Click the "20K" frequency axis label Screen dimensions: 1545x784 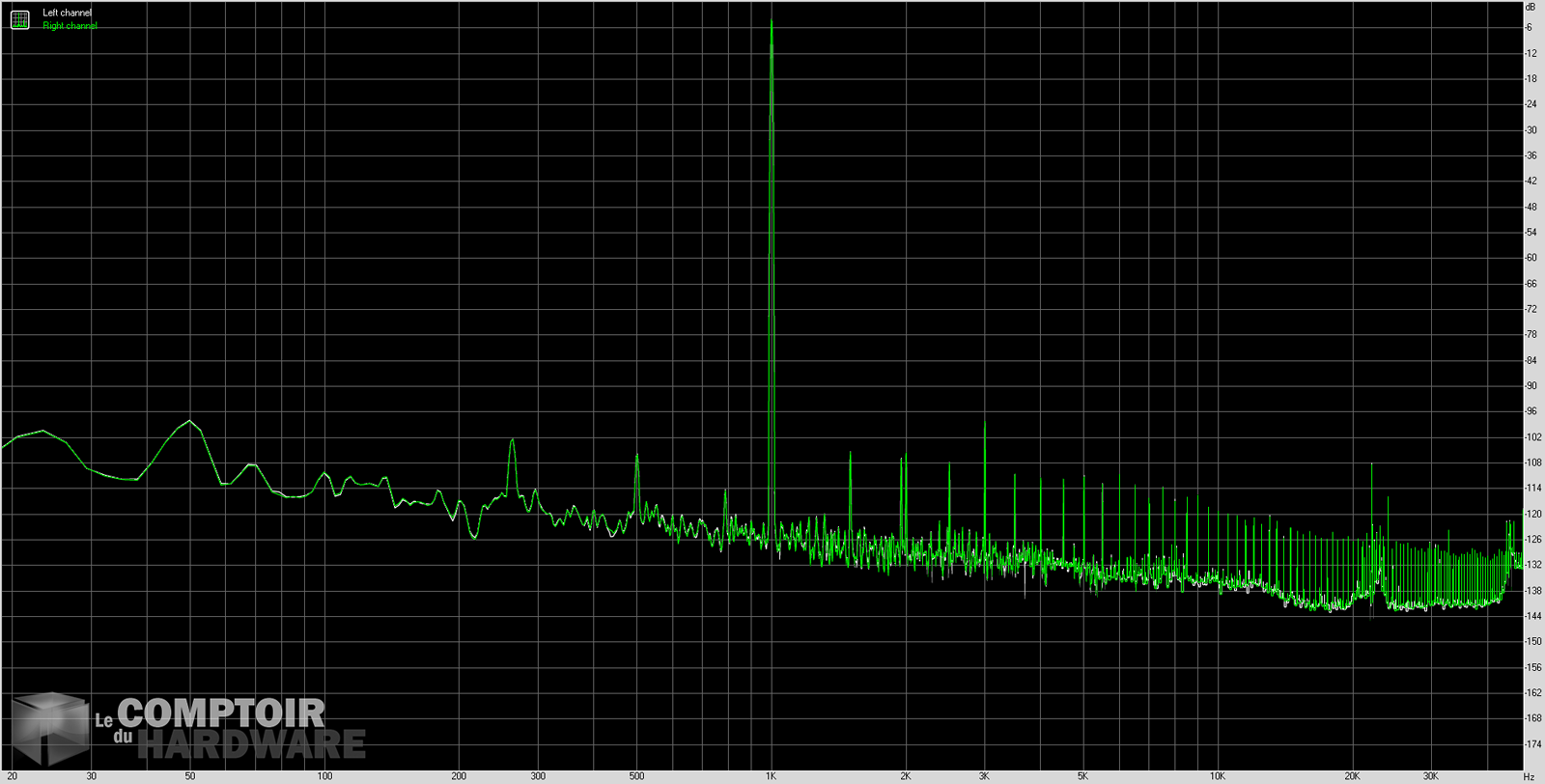pyautogui.click(x=1352, y=776)
